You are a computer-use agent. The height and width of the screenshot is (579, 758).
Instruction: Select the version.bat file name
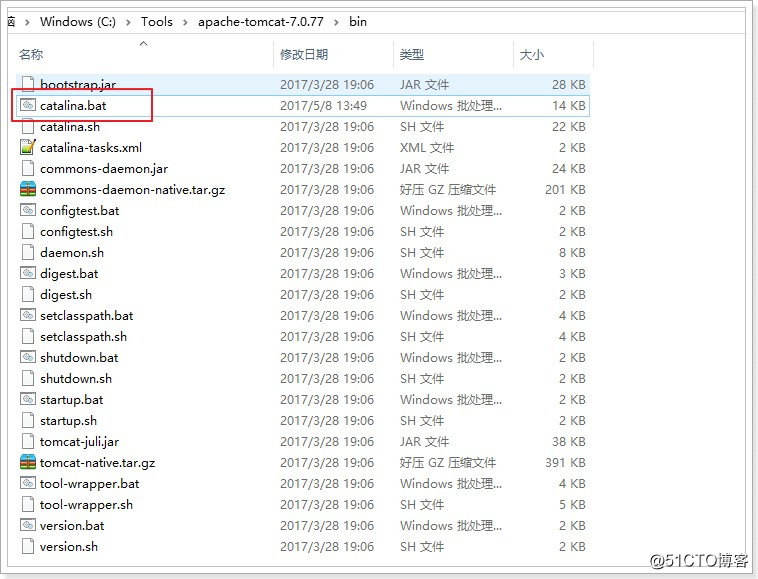(x=72, y=525)
